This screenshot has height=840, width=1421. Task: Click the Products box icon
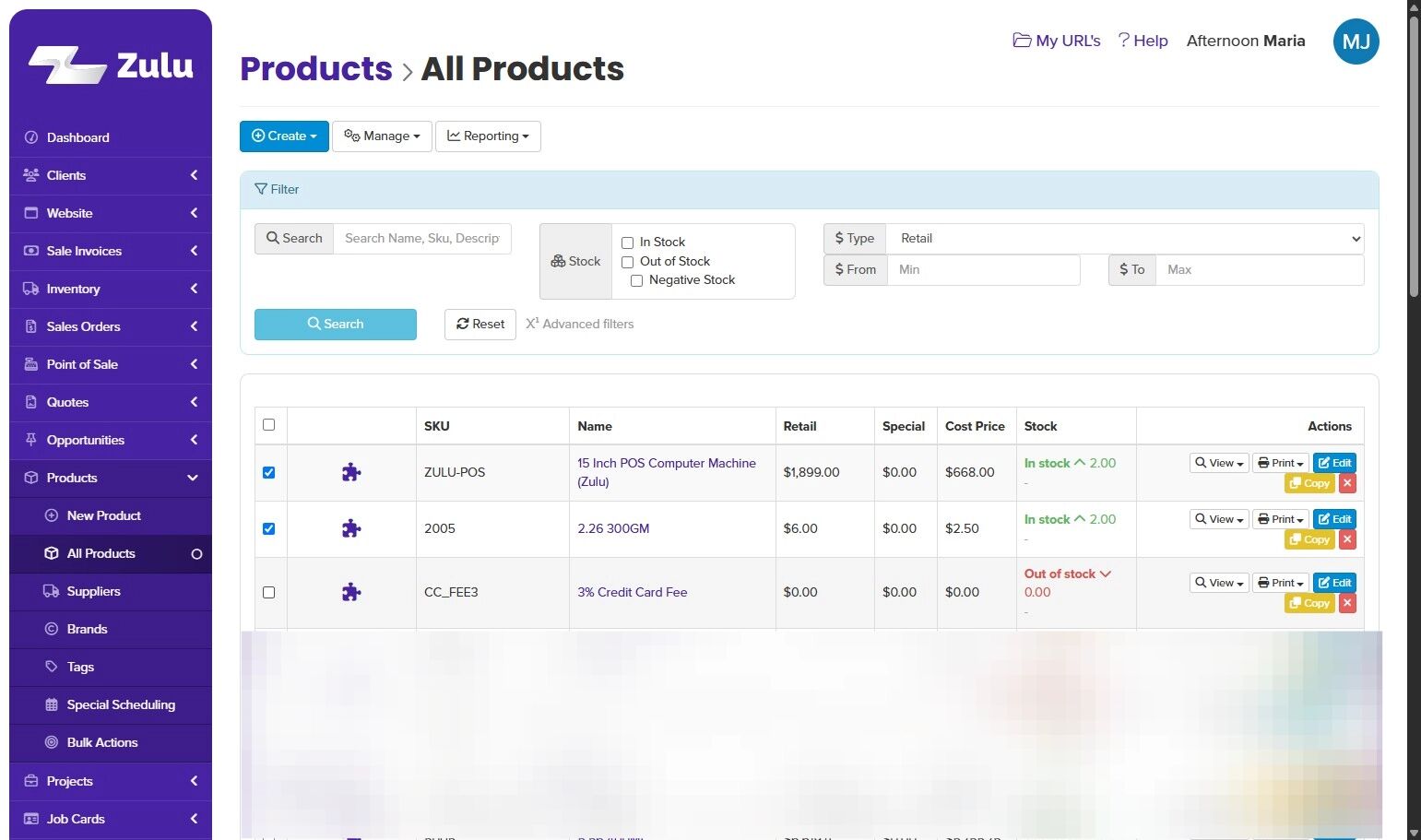(x=30, y=478)
